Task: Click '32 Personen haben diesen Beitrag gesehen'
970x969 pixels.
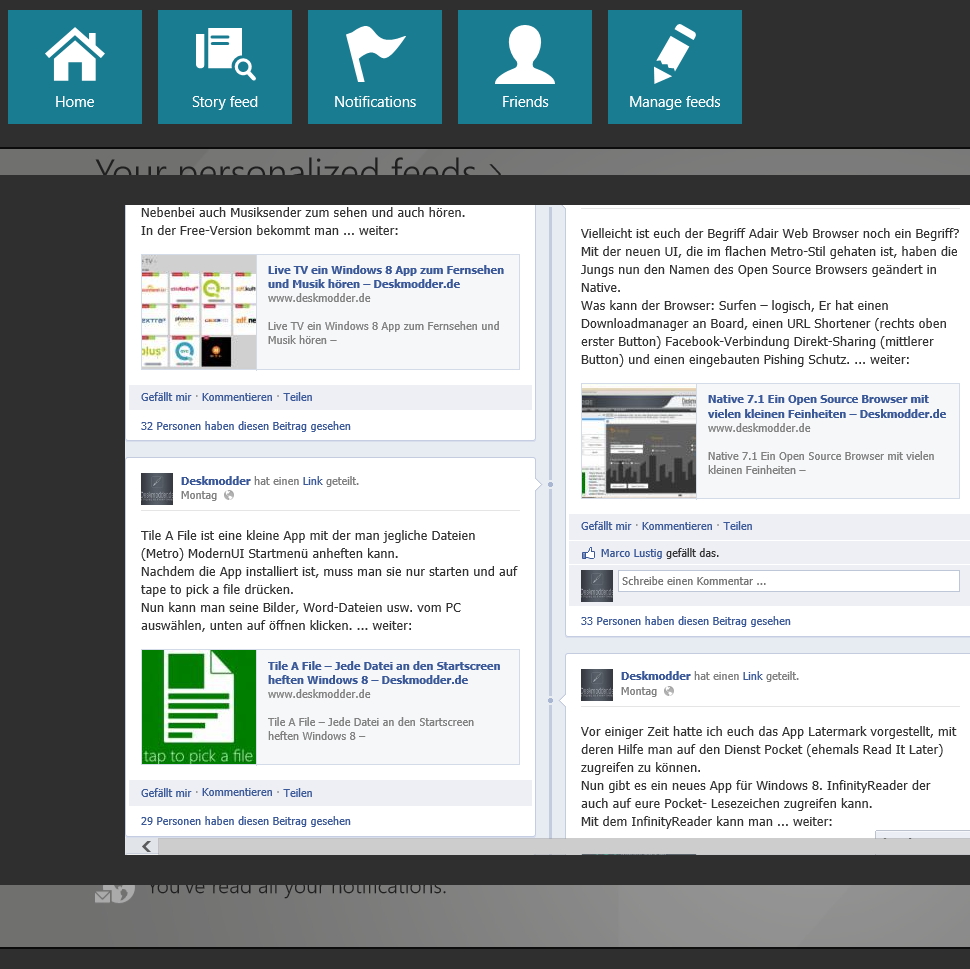Action: [x=246, y=426]
